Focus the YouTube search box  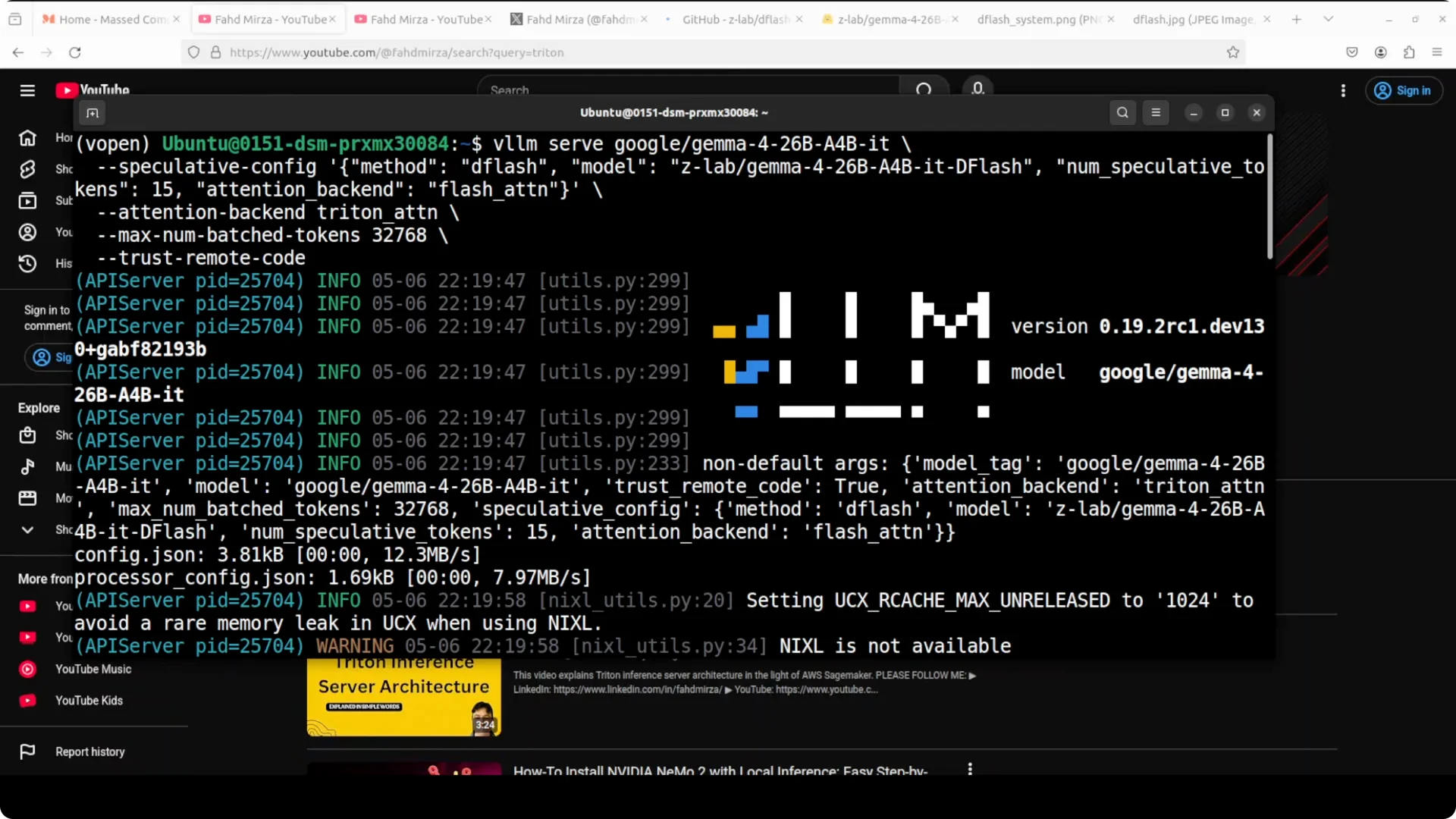689,89
